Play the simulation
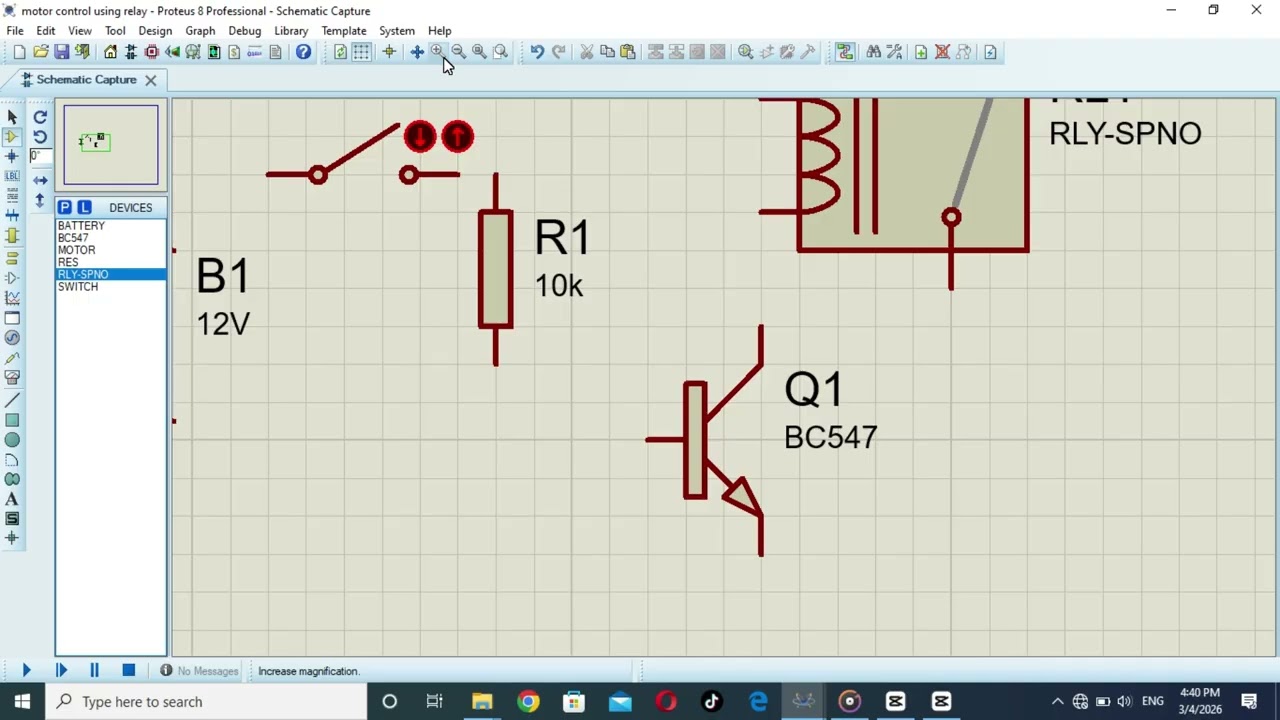This screenshot has height=720, width=1280. coord(27,670)
